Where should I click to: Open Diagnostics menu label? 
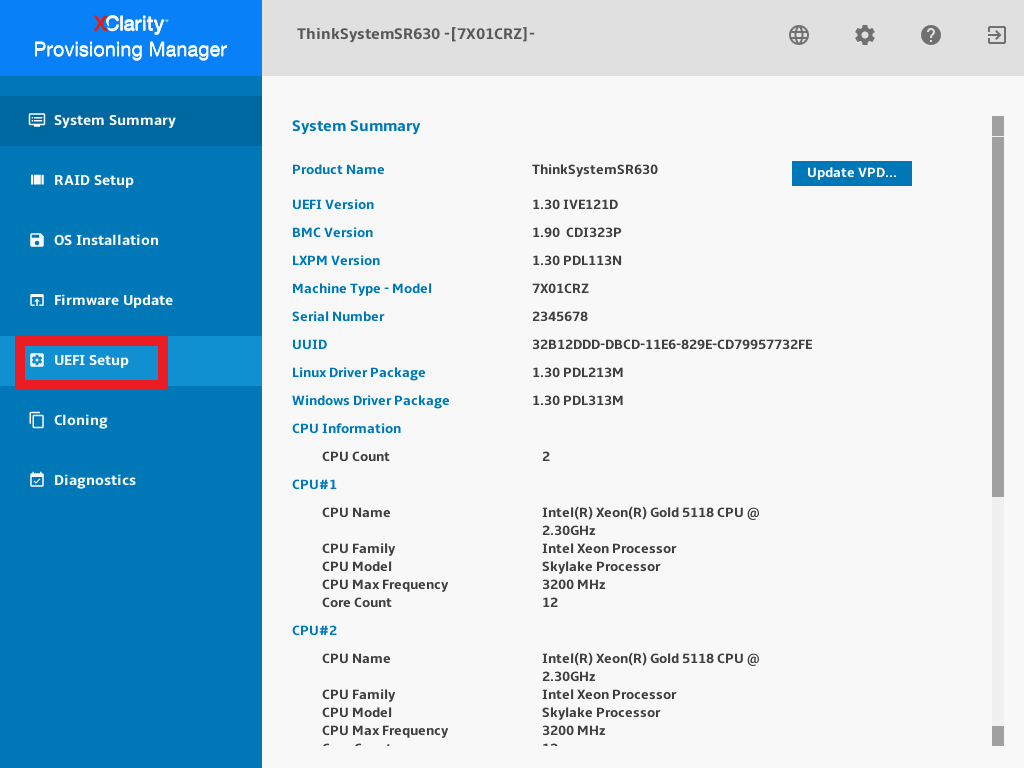point(95,481)
